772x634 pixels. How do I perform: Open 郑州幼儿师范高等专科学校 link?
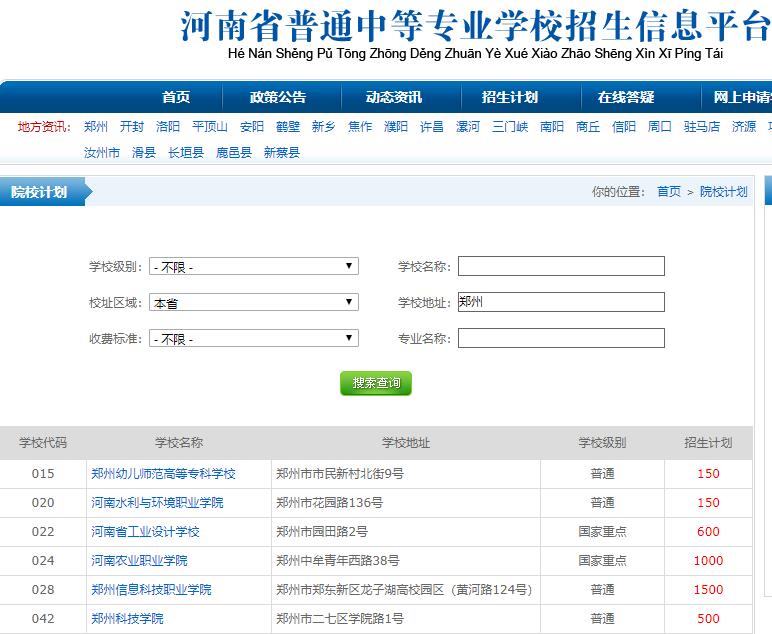point(163,474)
